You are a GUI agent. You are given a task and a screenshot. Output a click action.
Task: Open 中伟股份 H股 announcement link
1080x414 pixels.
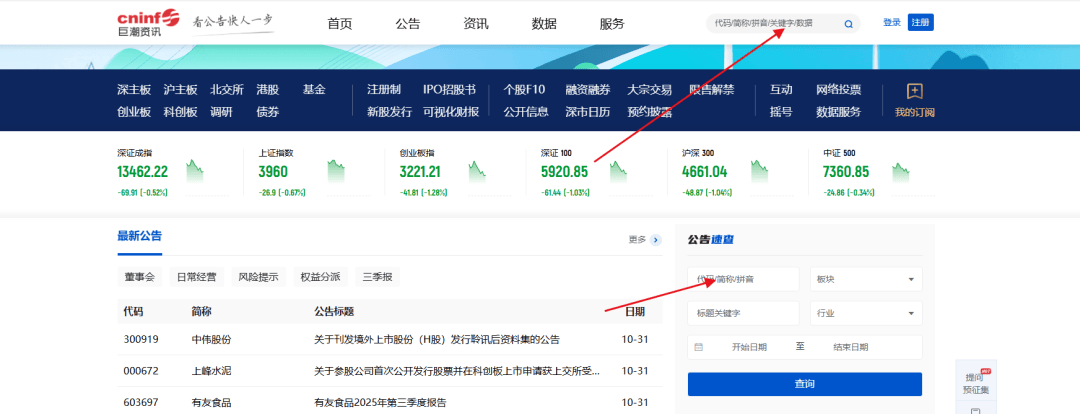450,339
